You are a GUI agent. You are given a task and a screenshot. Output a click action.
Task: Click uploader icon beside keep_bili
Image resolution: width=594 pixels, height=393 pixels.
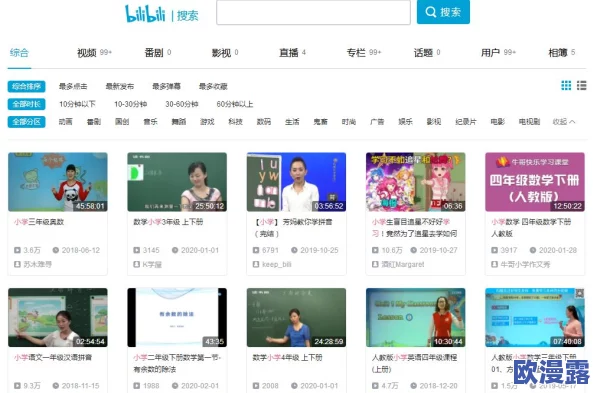click(256, 264)
